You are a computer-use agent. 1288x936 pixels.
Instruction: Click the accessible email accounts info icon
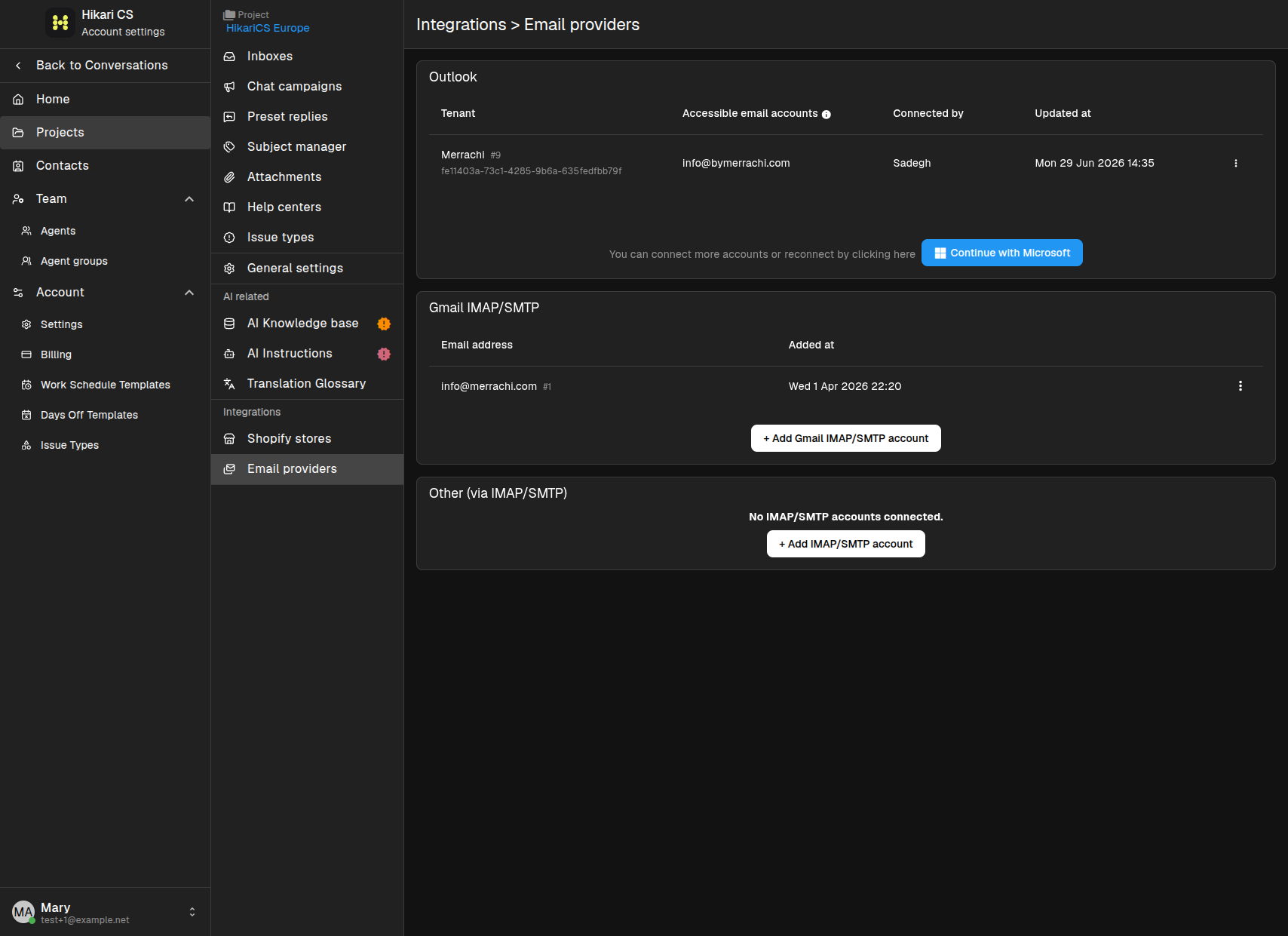(x=826, y=115)
